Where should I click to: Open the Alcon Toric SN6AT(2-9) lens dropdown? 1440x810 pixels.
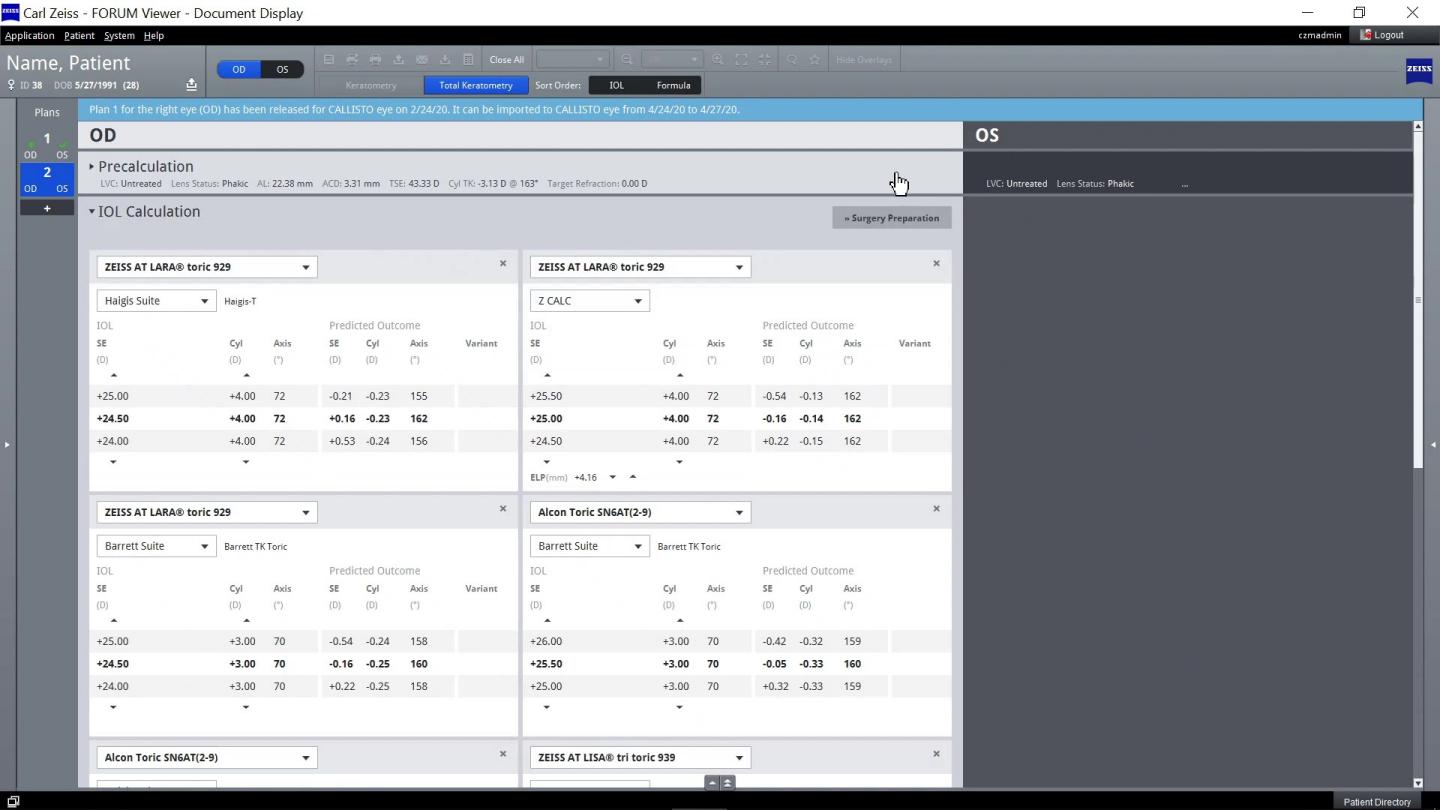point(639,511)
